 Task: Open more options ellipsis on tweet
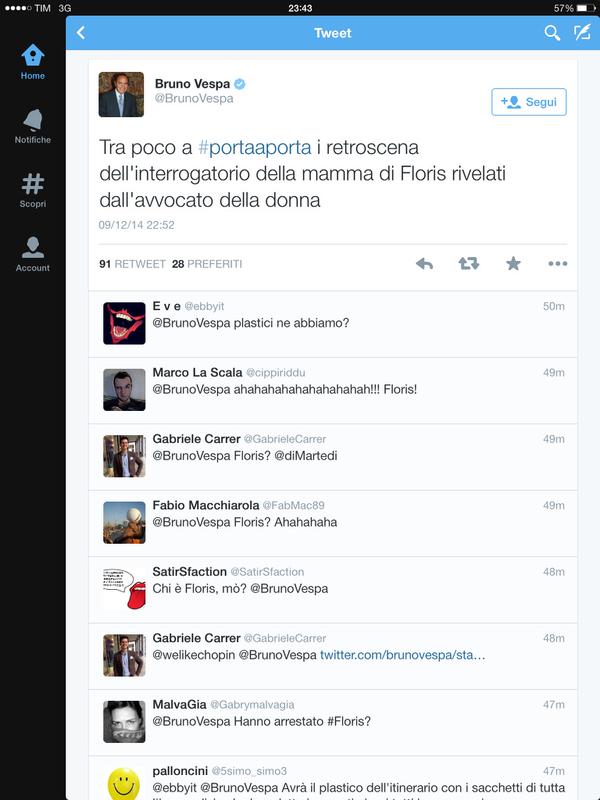coord(558,263)
